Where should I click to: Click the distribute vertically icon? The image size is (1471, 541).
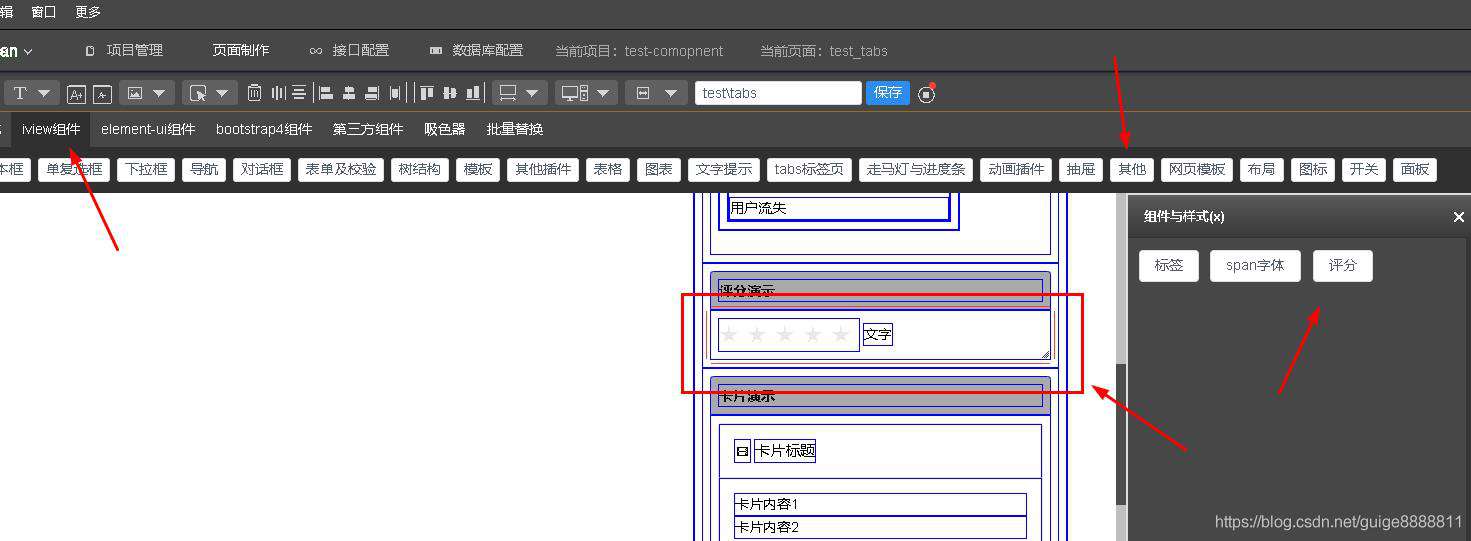(x=299, y=93)
